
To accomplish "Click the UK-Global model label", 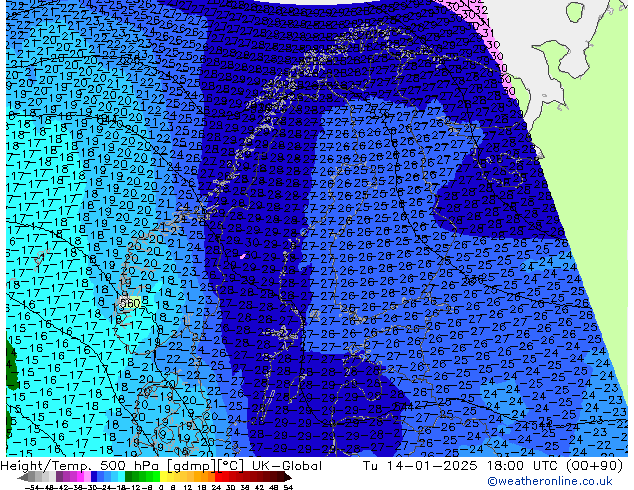I will coord(287,466).
